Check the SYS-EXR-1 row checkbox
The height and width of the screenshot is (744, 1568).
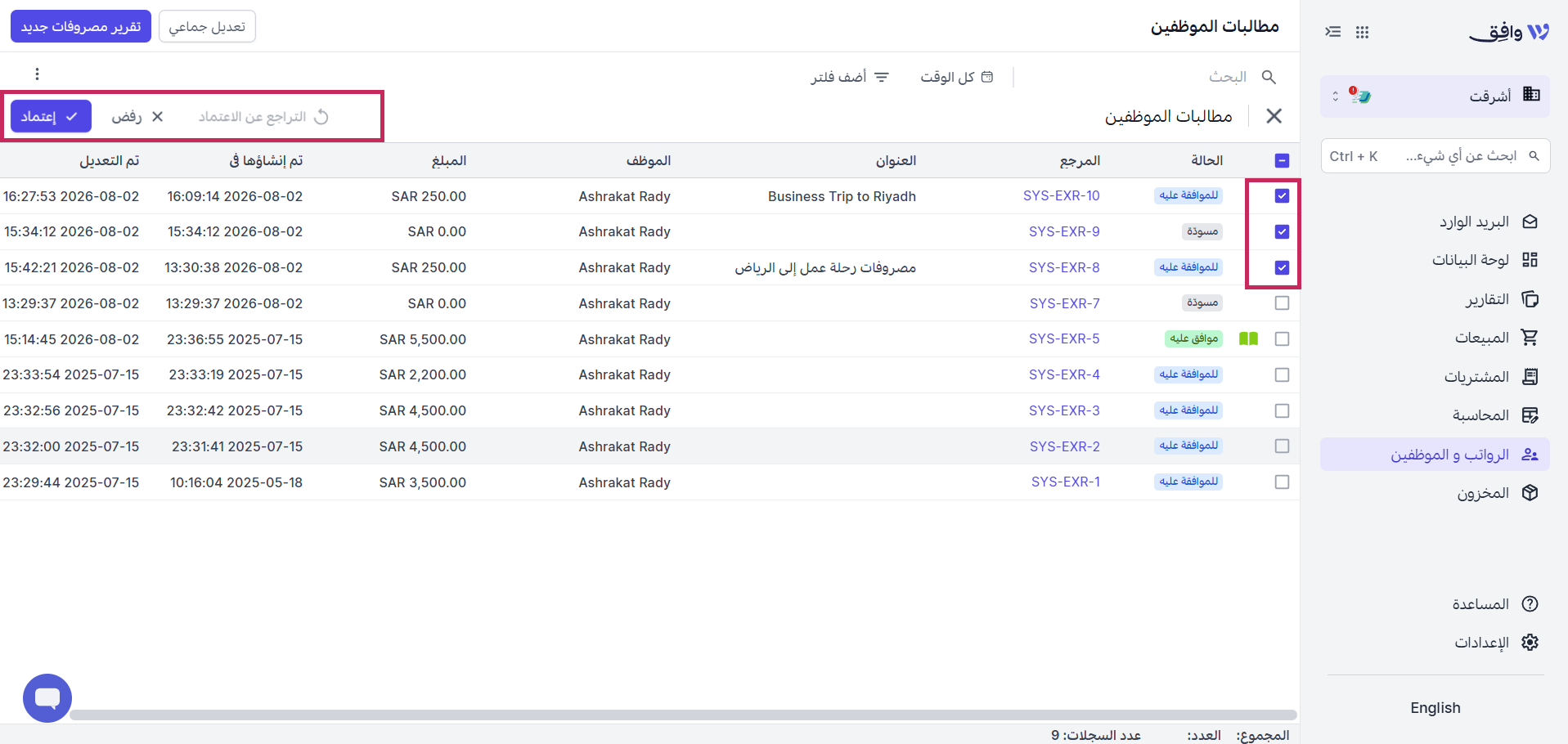point(1282,482)
